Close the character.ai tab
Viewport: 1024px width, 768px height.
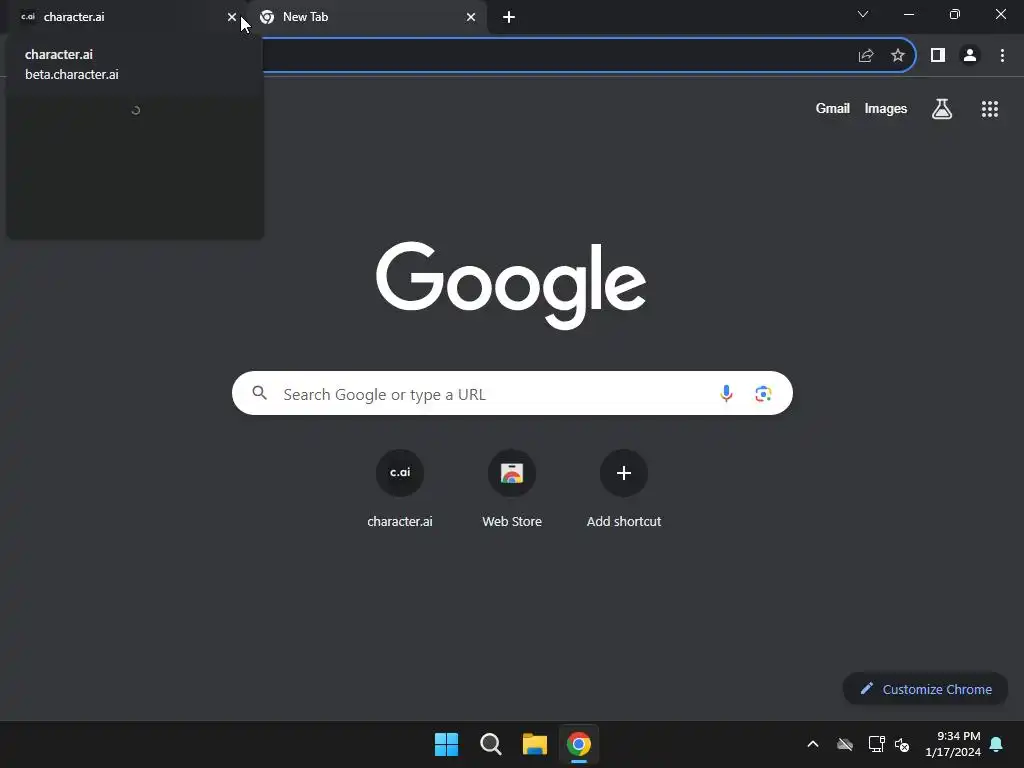pyautogui.click(x=232, y=17)
